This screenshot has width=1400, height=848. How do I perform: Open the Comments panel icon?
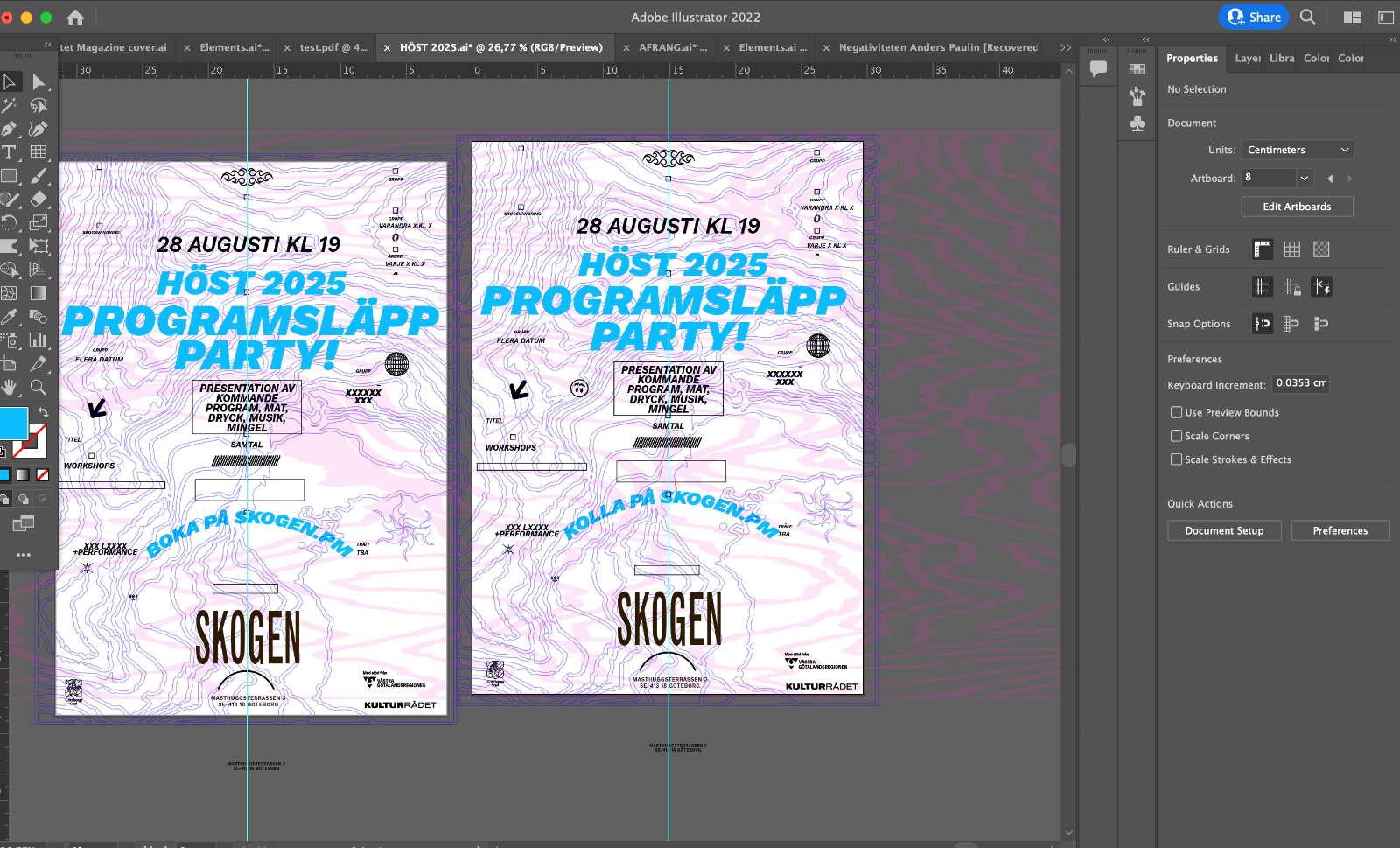pyautogui.click(x=1099, y=68)
